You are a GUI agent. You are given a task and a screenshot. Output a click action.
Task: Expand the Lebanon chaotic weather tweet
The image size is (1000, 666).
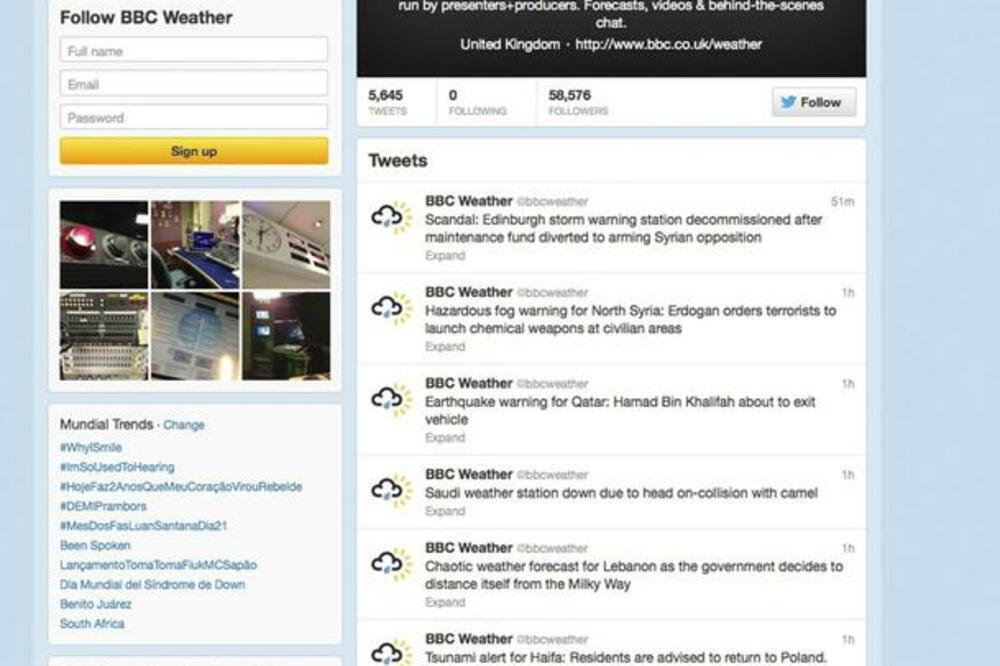click(x=445, y=603)
